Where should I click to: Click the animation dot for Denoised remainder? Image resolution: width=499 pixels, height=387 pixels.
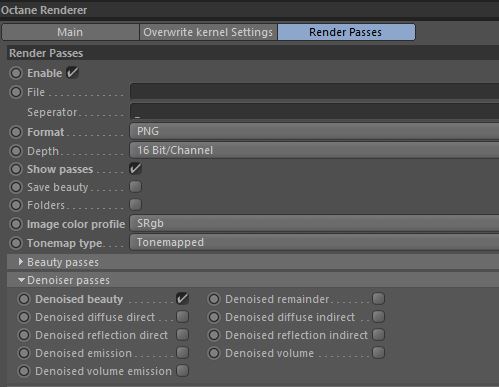[x=214, y=299]
